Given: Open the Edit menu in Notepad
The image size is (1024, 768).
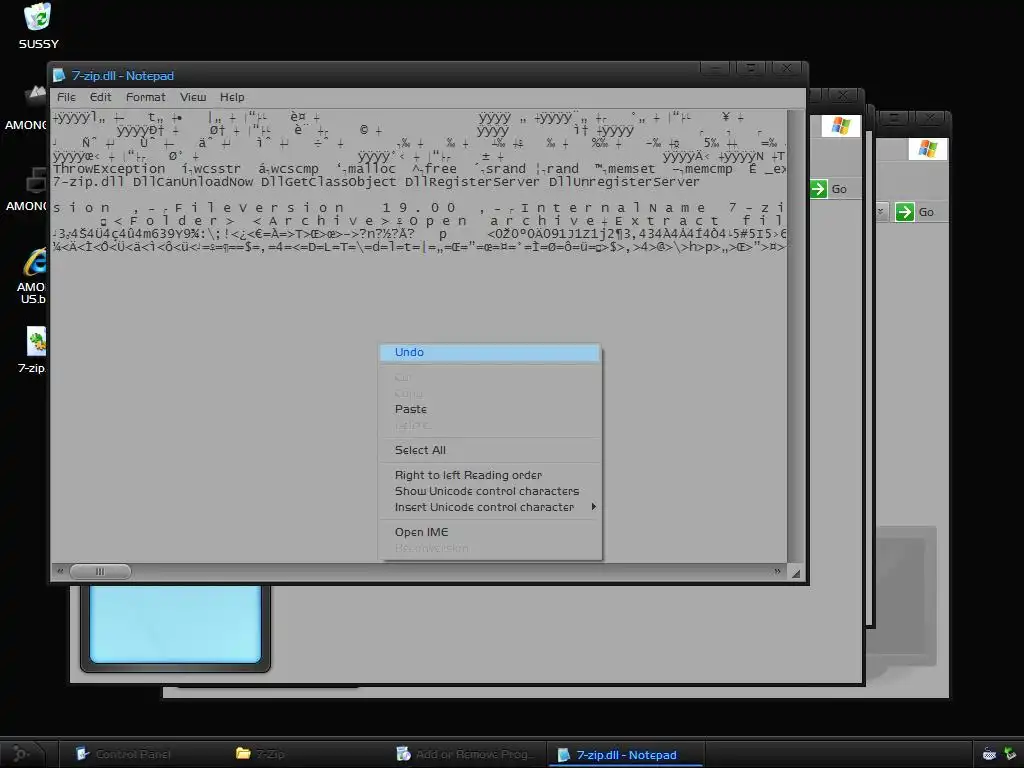Looking at the screenshot, I should (101, 97).
